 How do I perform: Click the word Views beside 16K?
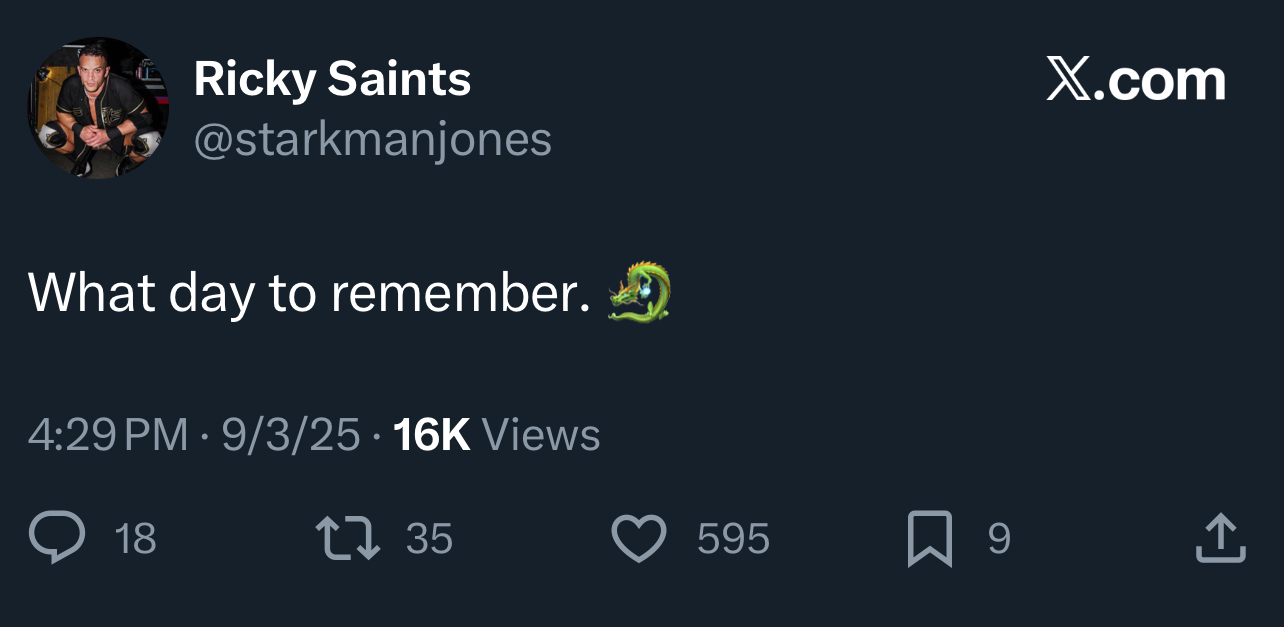[541, 435]
